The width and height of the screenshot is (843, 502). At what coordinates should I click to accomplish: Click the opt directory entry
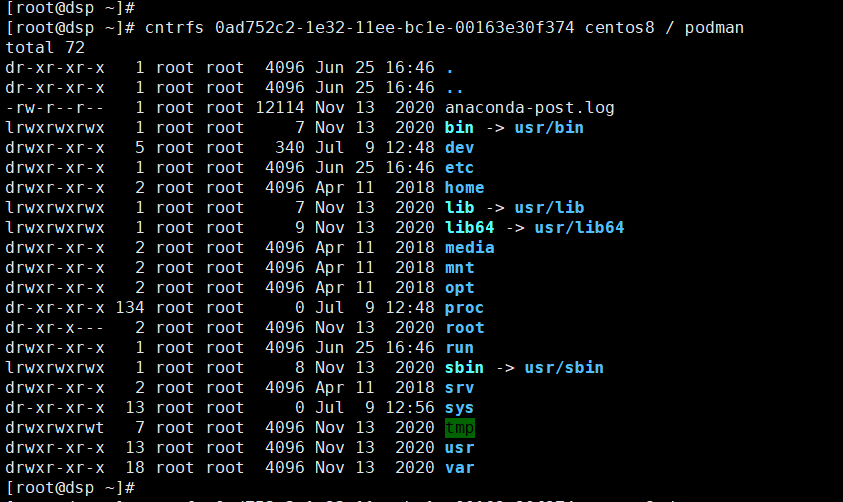coord(459,288)
